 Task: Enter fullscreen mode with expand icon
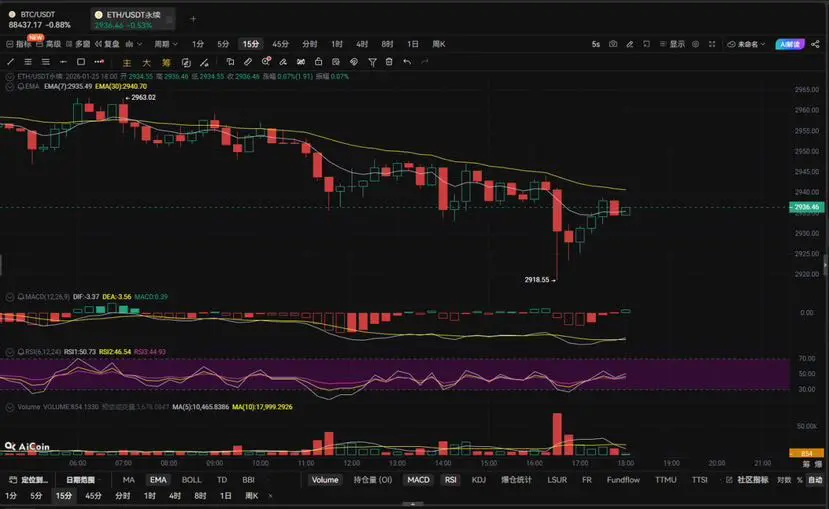tap(712, 44)
